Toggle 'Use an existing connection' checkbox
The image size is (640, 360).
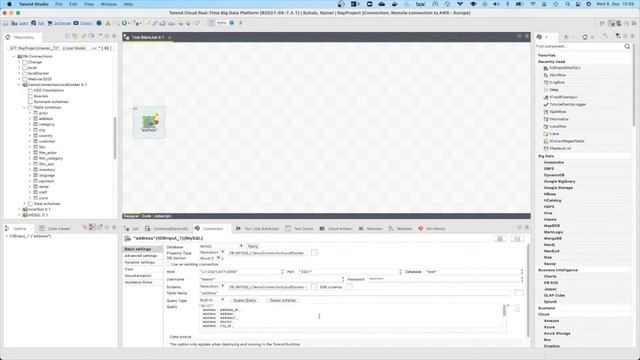point(169,264)
